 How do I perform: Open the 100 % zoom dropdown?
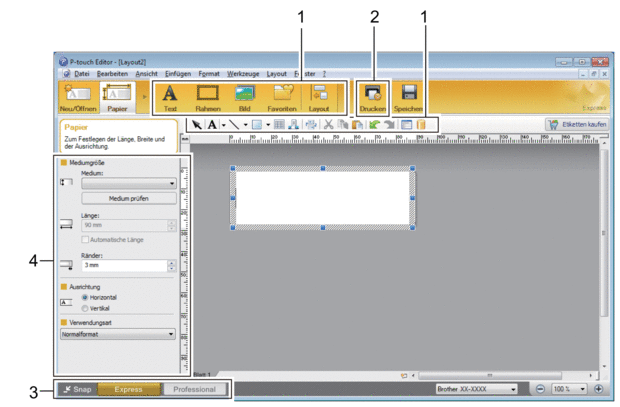point(569,389)
